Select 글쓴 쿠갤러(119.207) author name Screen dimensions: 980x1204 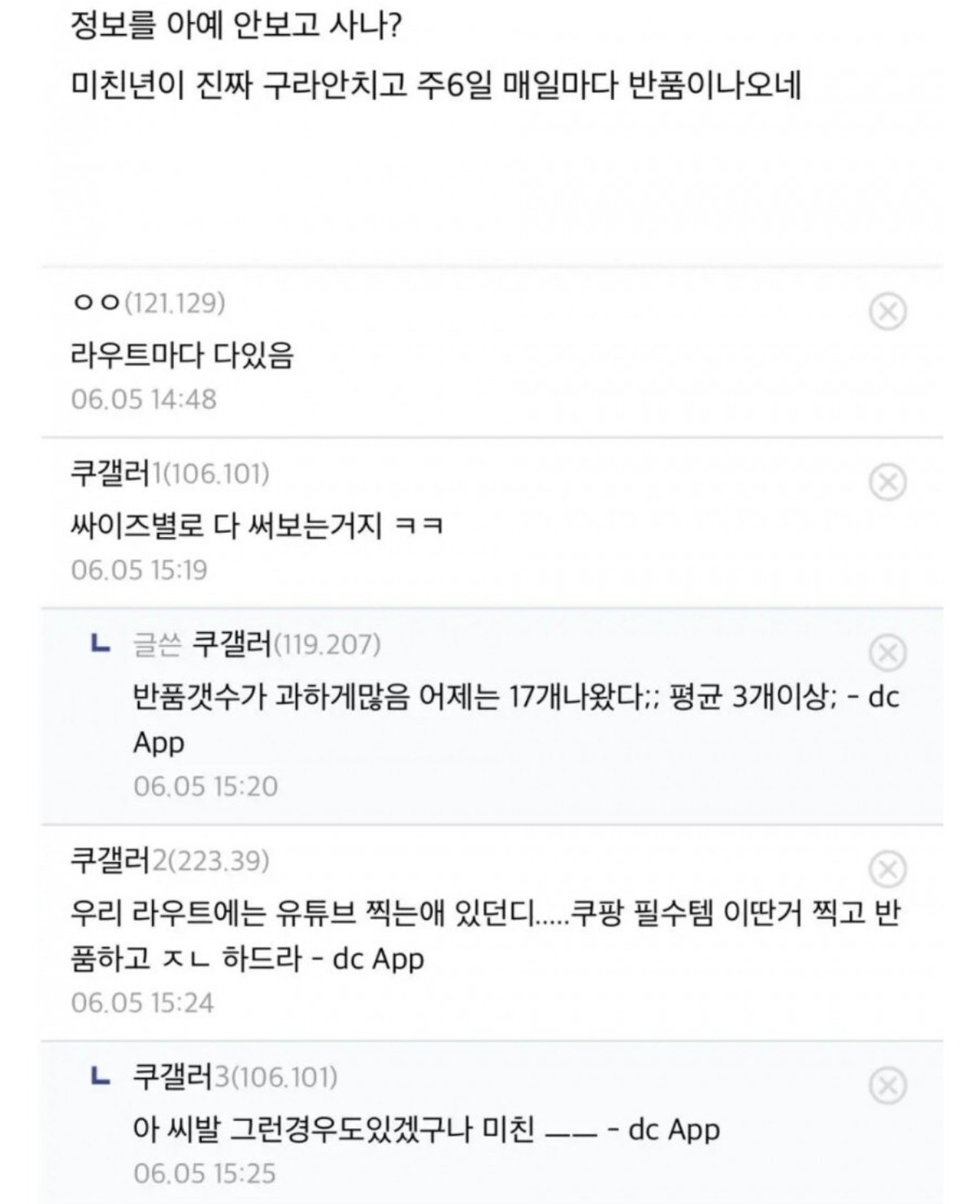click(x=256, y=644)
